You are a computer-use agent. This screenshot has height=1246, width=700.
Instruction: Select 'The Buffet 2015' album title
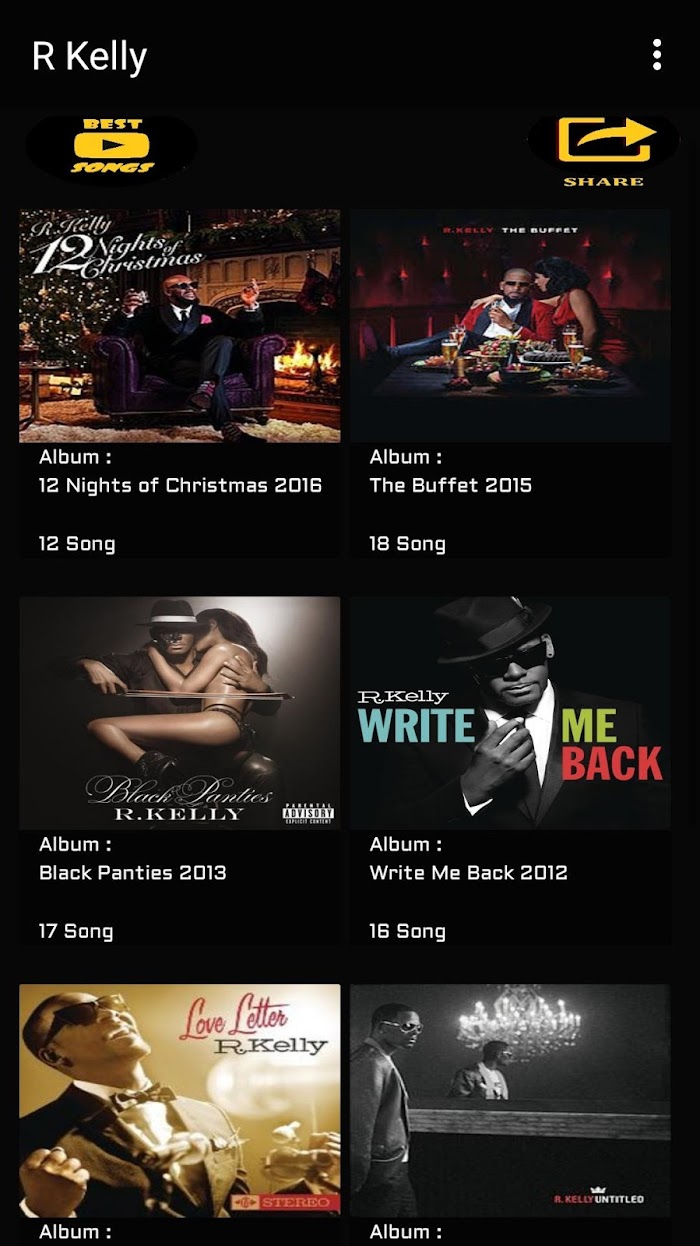coord(450,486)
